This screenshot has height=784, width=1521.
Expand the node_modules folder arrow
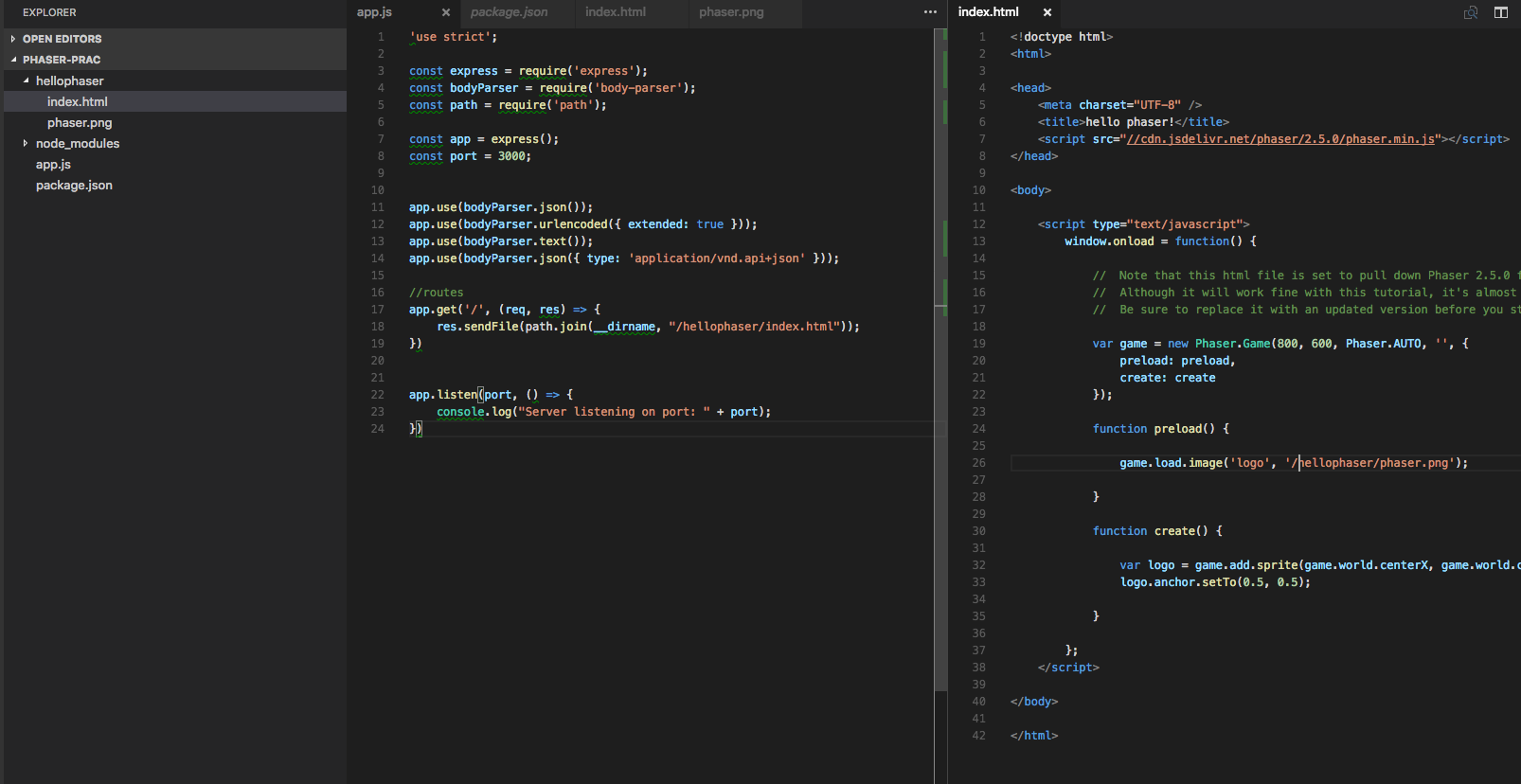(x=26, y=143)
